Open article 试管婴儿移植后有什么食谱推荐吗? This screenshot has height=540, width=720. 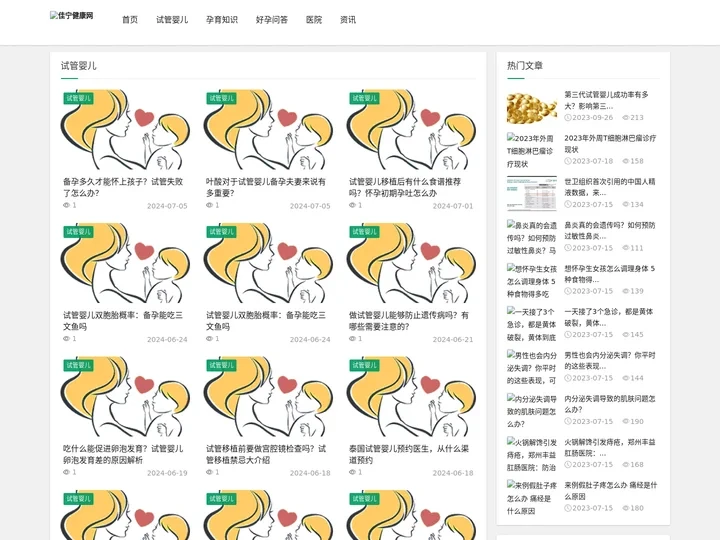point(405,187)
